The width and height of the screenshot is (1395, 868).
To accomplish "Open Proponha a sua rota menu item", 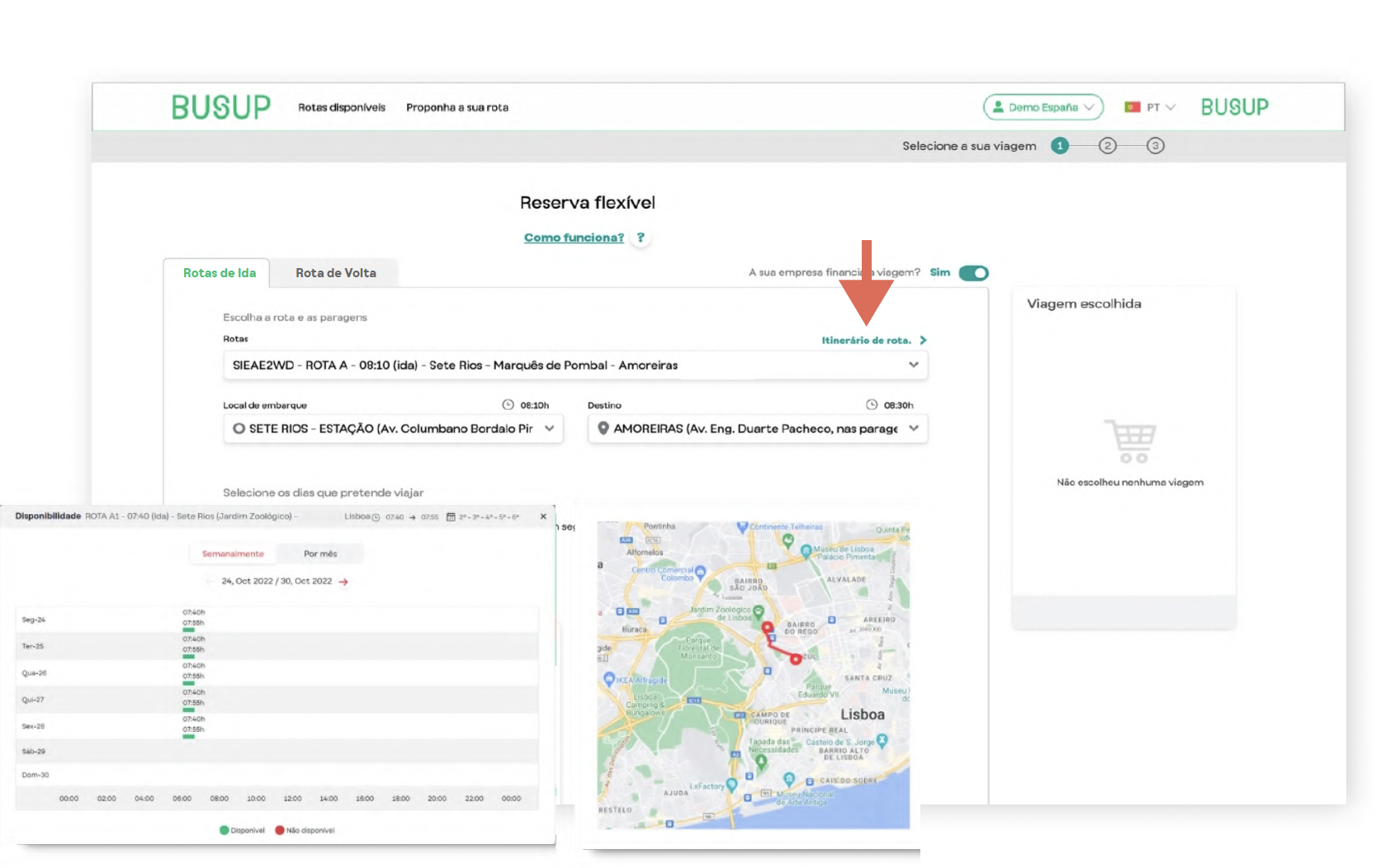I will 457,107.
